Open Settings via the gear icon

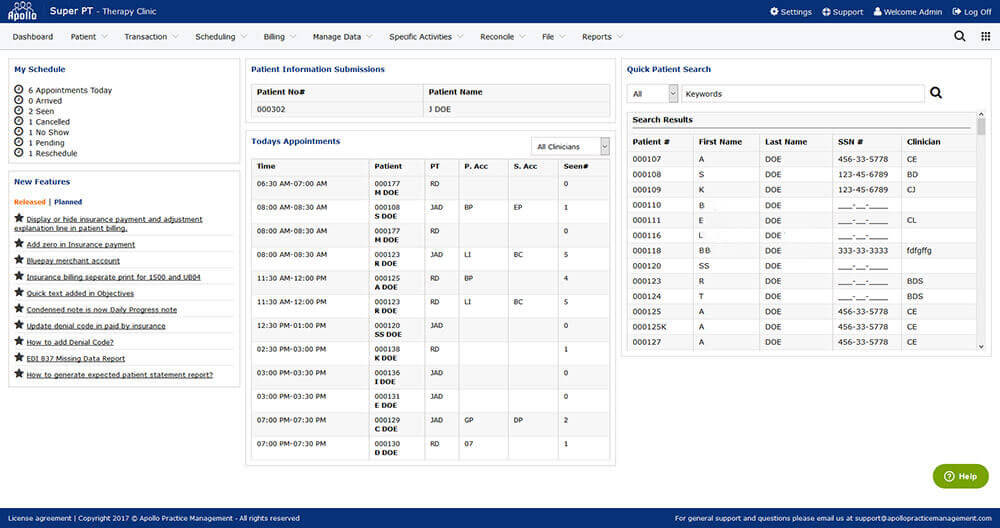774,12
